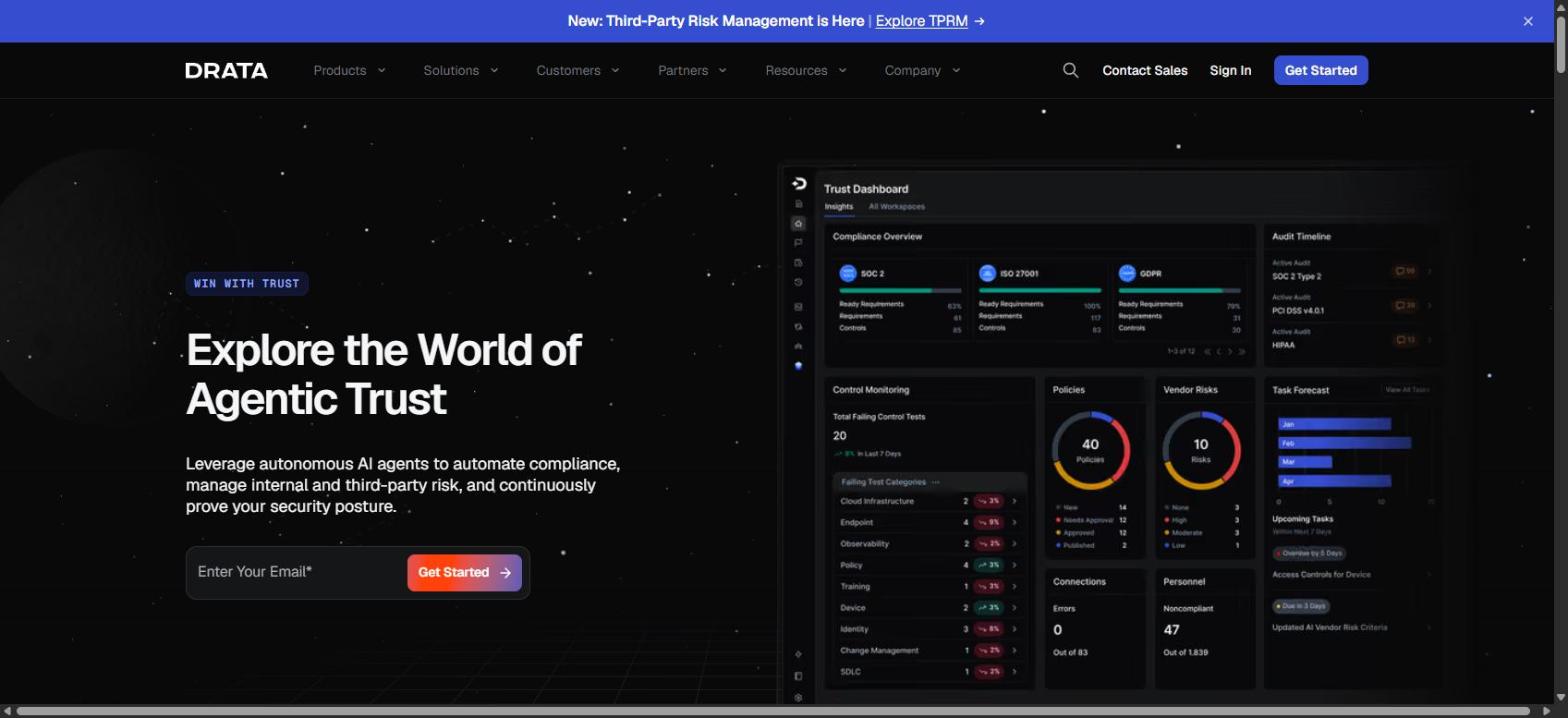Image resolution: width=1568 pixels, height=718 pixels.
Task: Click the blue Get Started button in the header
Action: tap(1321, 70)
